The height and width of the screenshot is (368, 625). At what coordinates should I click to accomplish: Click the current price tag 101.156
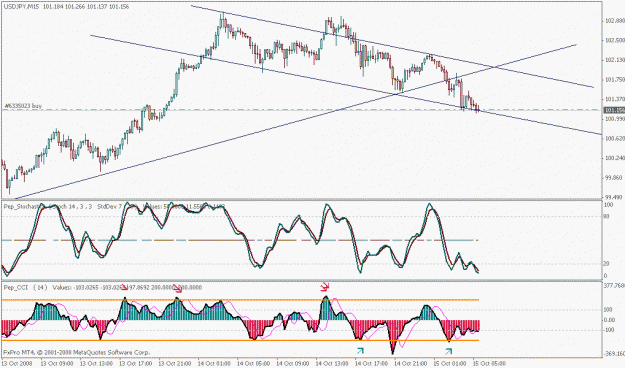(x=614, y=110)
